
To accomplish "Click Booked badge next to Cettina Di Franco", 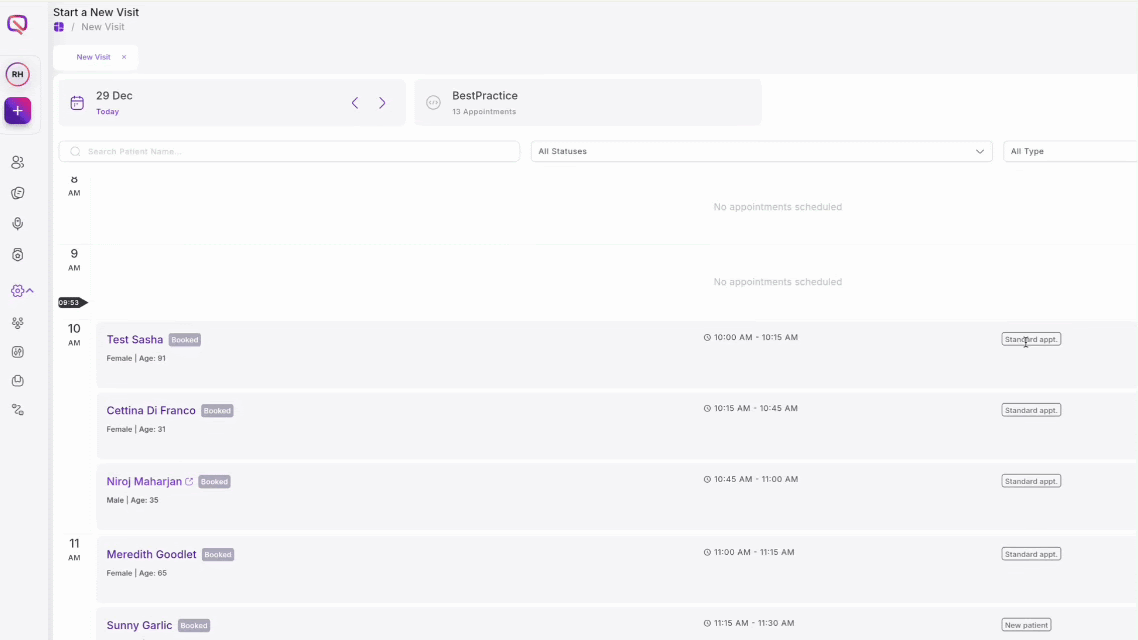I will click(217, 411).
